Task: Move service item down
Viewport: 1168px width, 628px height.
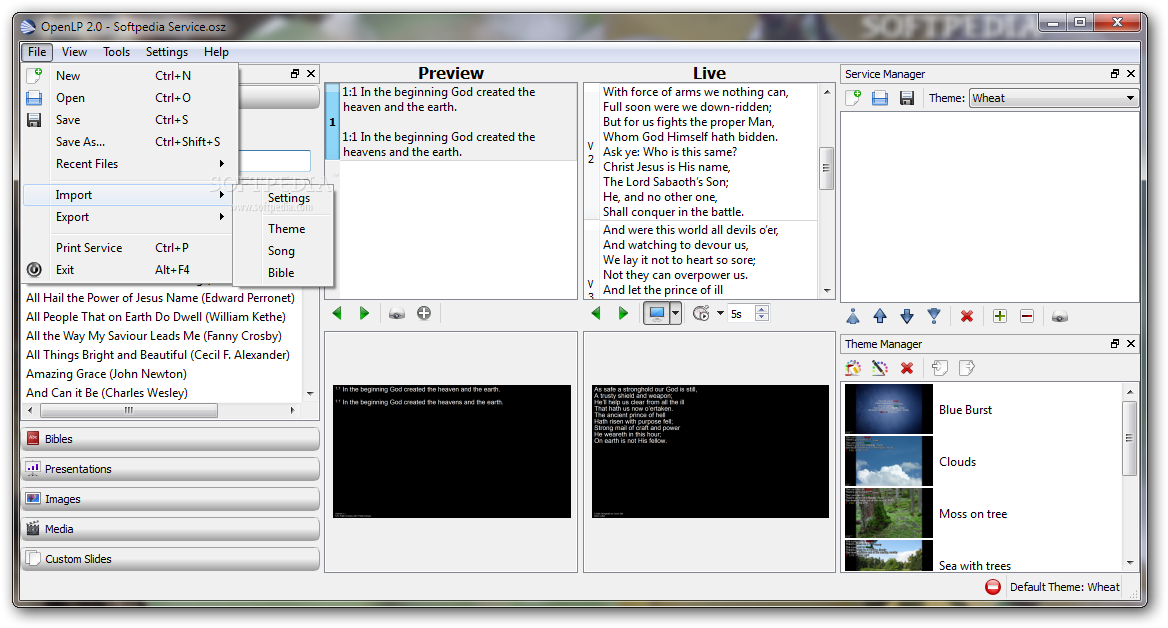Action: click(907, 317)
